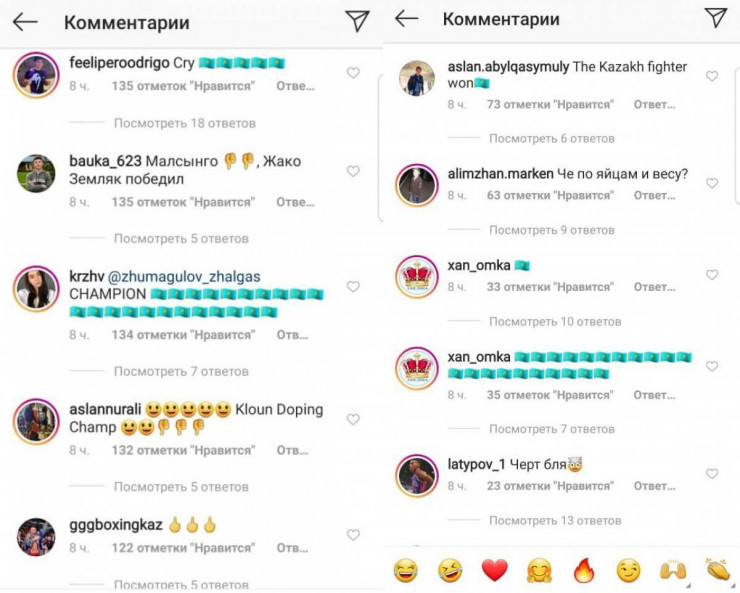The height and width of the screenshot is (593, 740).
Task: Like latypov_1's comment heart
Action: 712,474
